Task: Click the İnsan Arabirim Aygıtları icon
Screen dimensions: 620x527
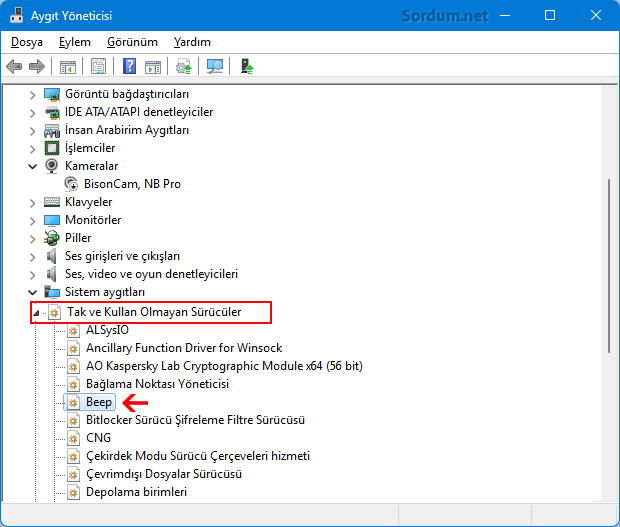Action: click(x=52, y=130)
